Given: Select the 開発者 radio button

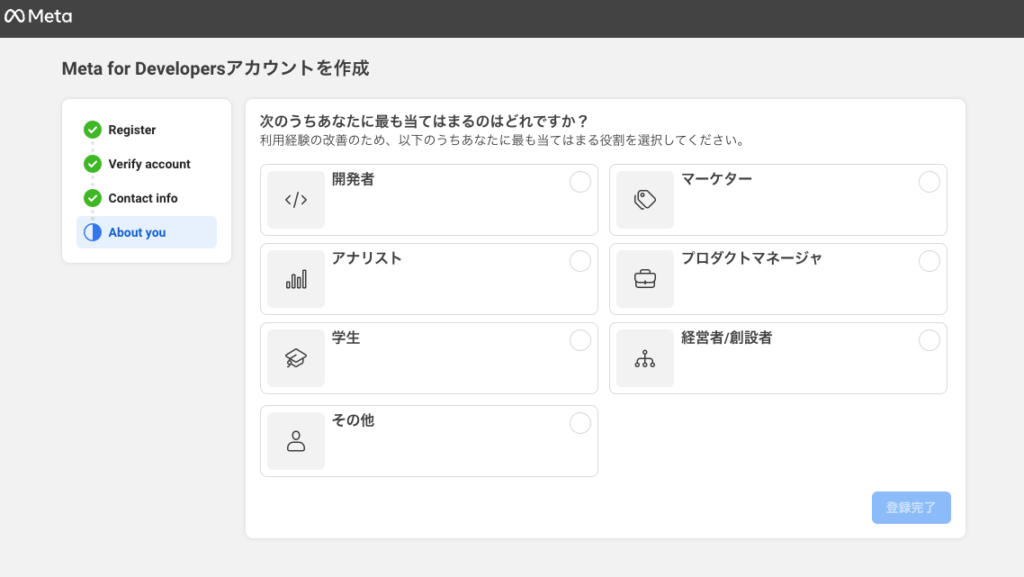Looking at the screenshot, I should pos(580,182).
